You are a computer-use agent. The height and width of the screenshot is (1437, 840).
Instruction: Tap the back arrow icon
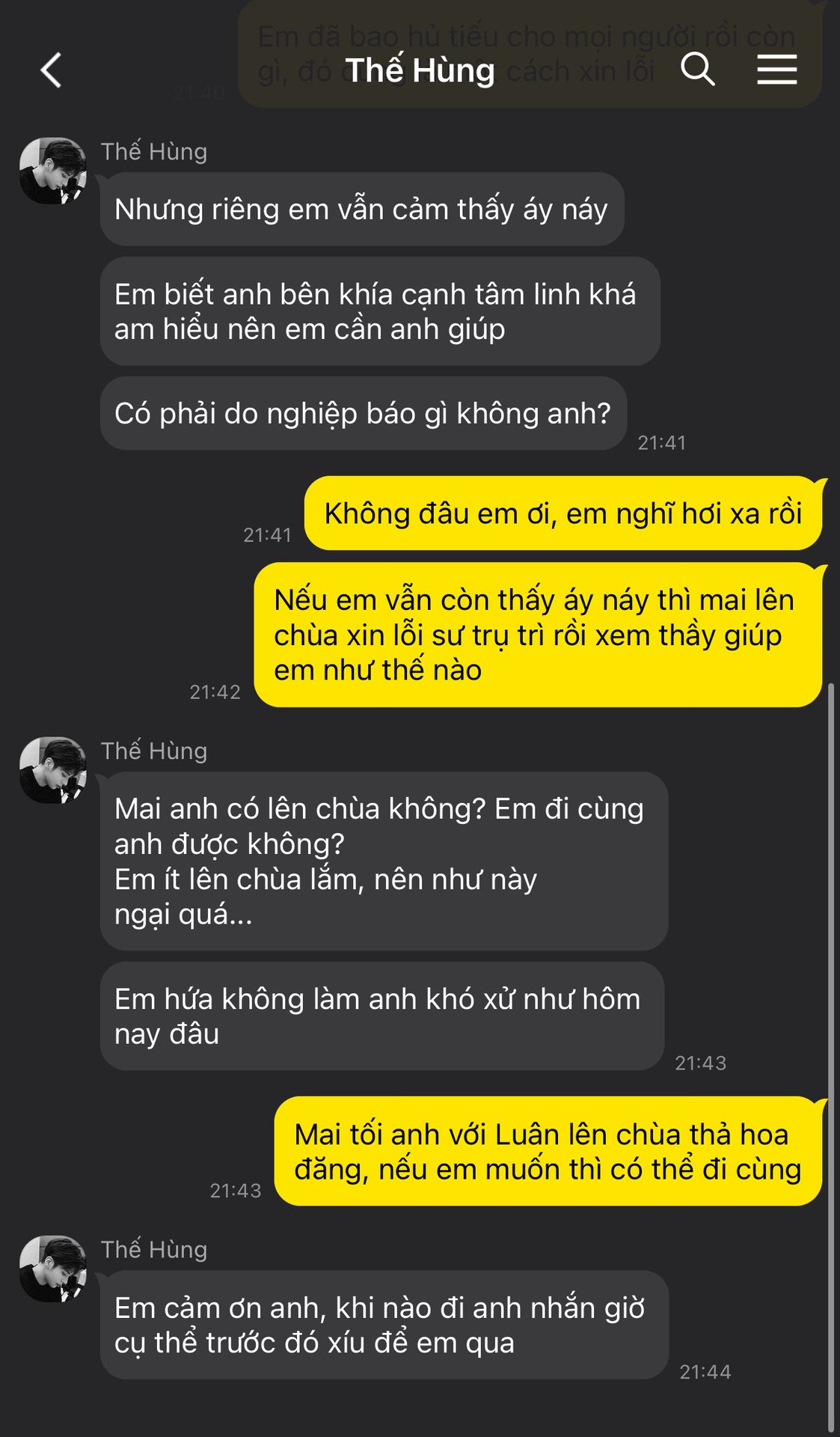pyautogui.click(x=51, y=70)
